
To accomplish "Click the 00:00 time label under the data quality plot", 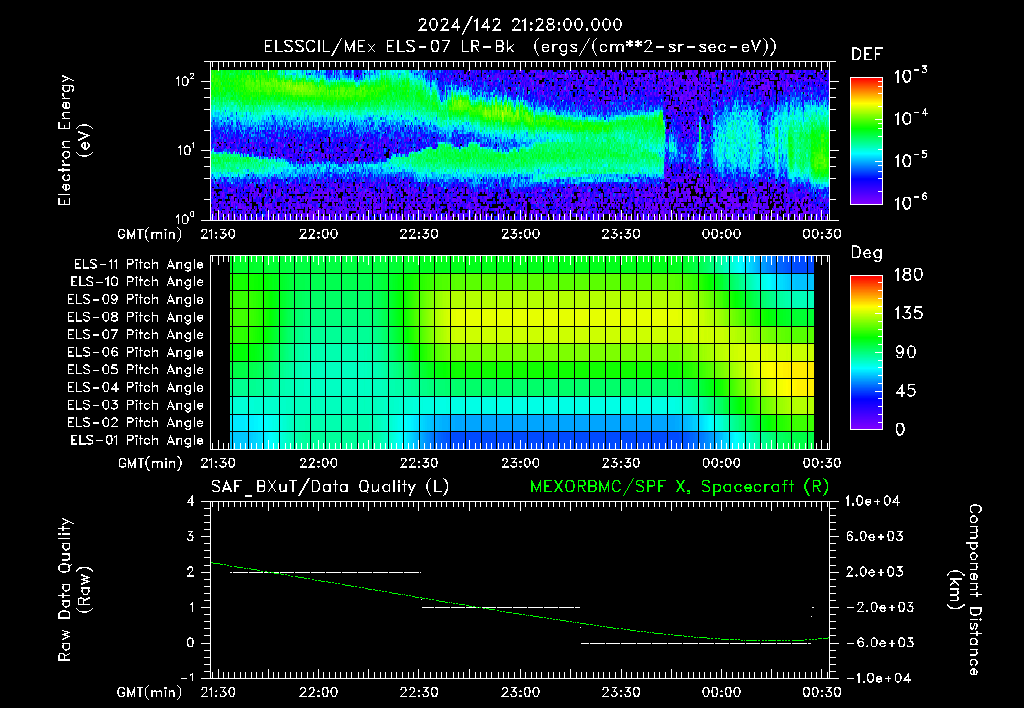I will 722,692.
